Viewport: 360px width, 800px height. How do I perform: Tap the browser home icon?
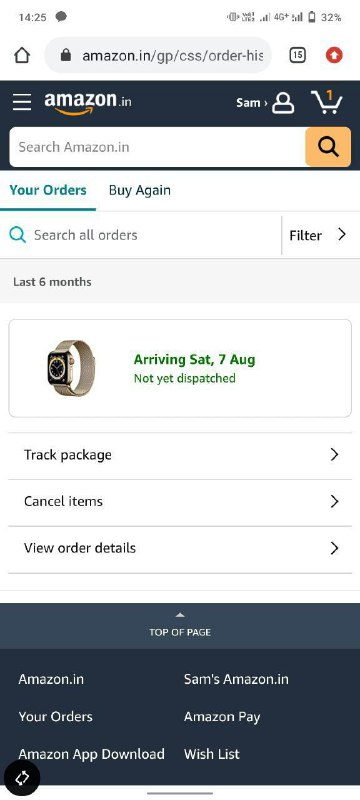22,55
